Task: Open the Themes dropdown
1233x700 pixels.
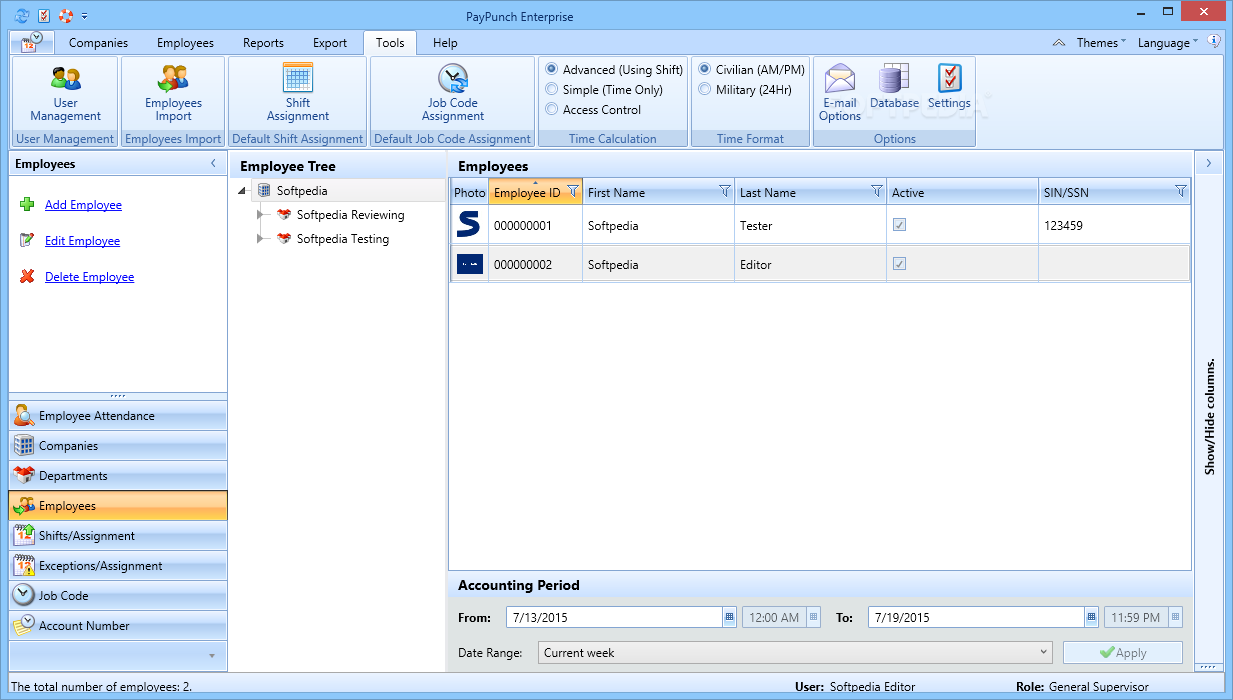Action: click(1101, 43)
